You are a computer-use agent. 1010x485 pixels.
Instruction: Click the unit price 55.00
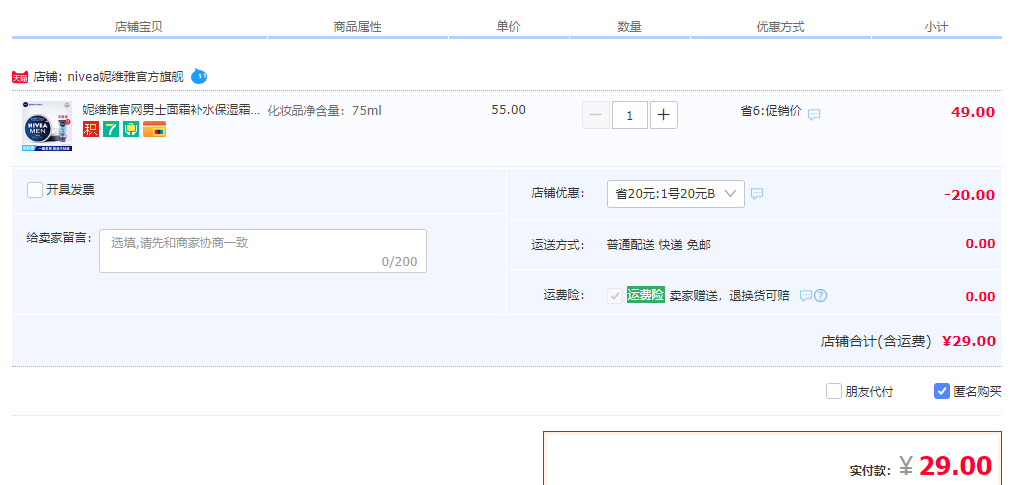(x=508, y=109)
